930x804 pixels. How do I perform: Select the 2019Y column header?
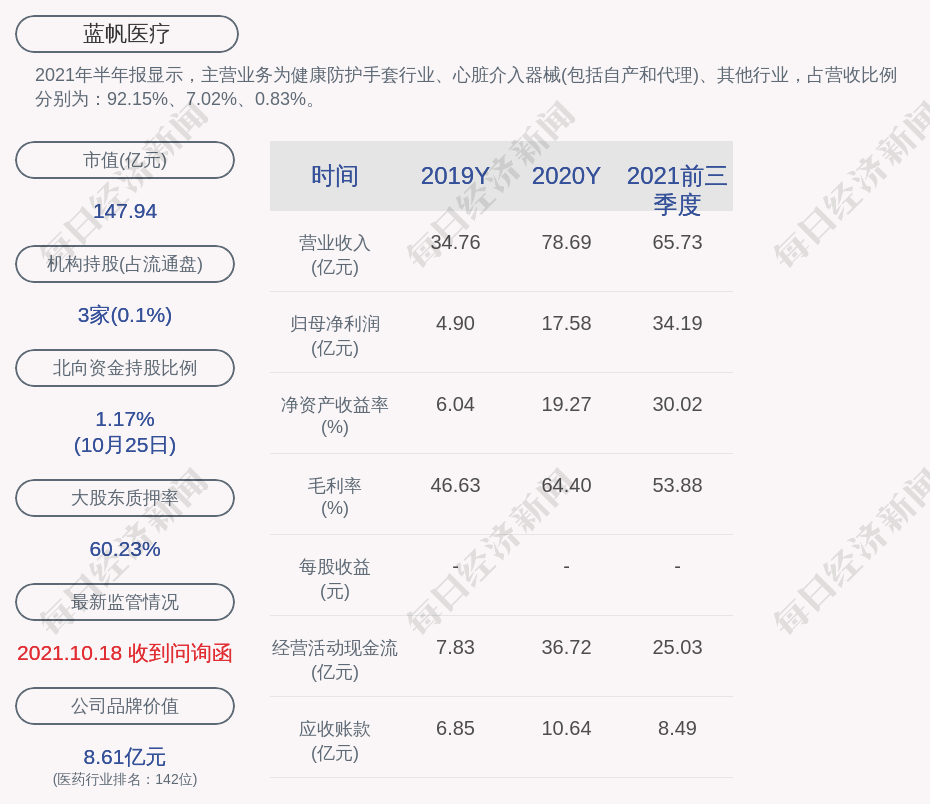click(x=455, y=176)
